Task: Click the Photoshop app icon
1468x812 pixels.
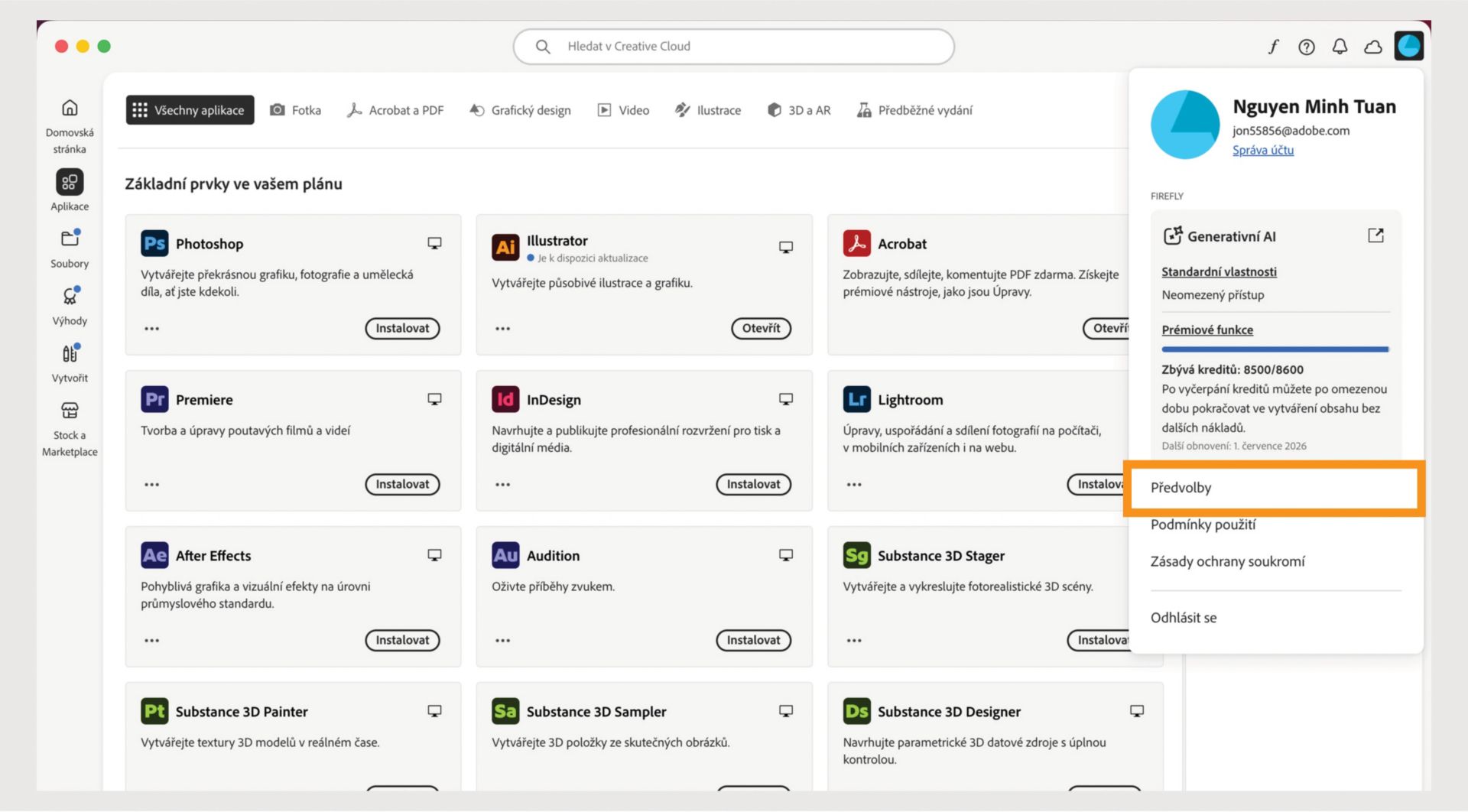Action: [x=154, y=243]
